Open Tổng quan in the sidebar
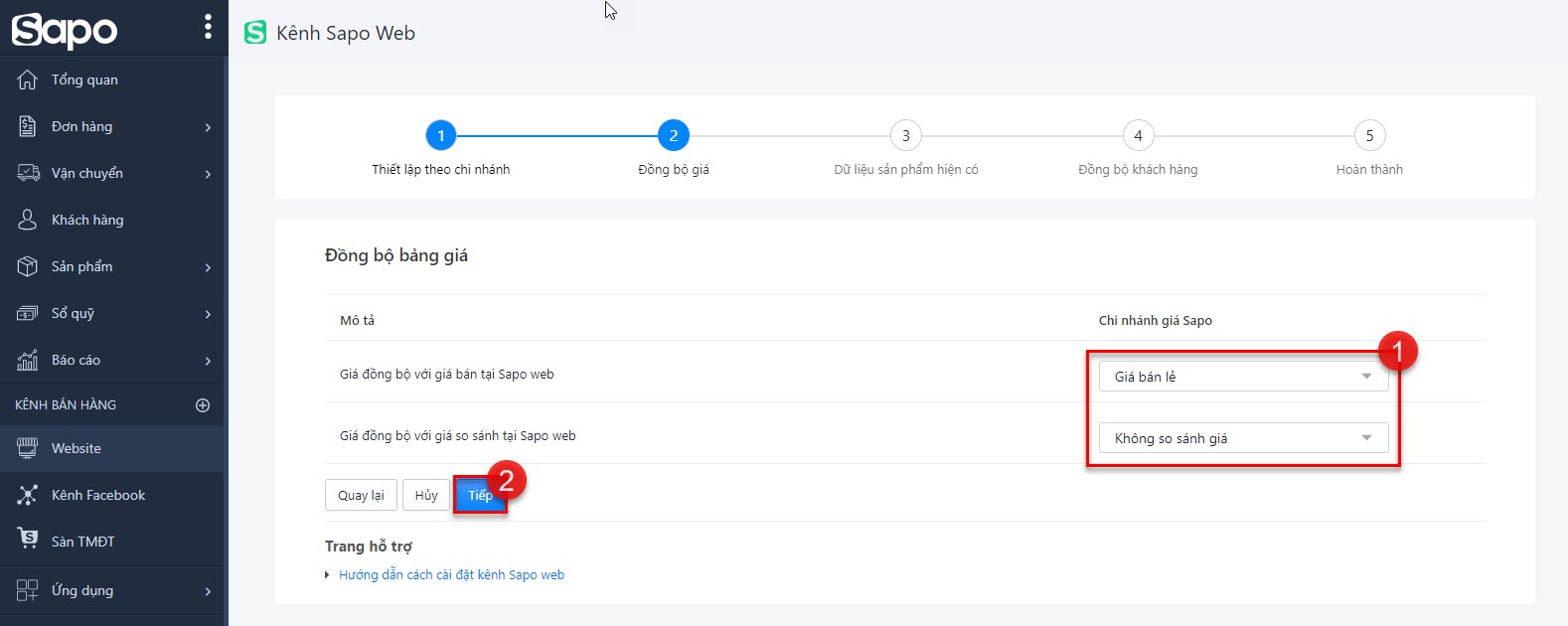Screen dimensions: 1568x626 [x=111, y=79]
